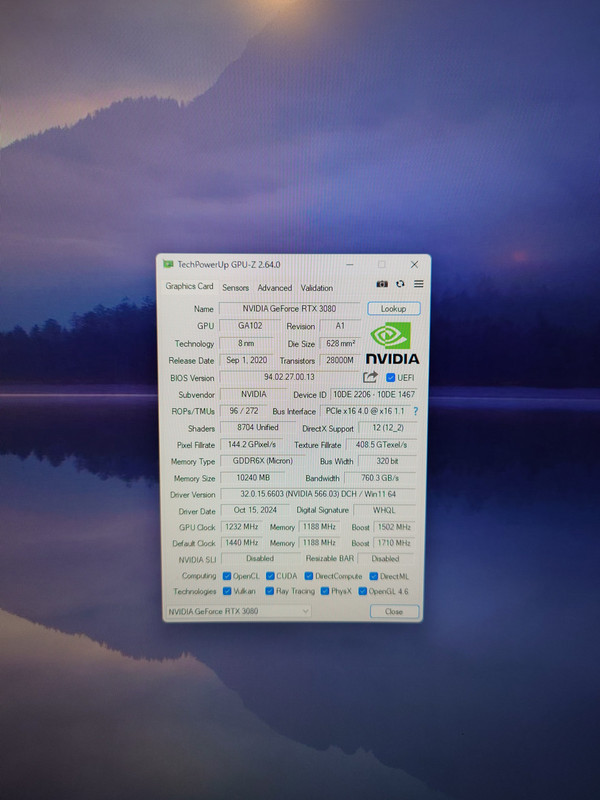Toggle the OpenGL 4.6 checkbox
Screen dimensions: 600x800
point(362,591)
